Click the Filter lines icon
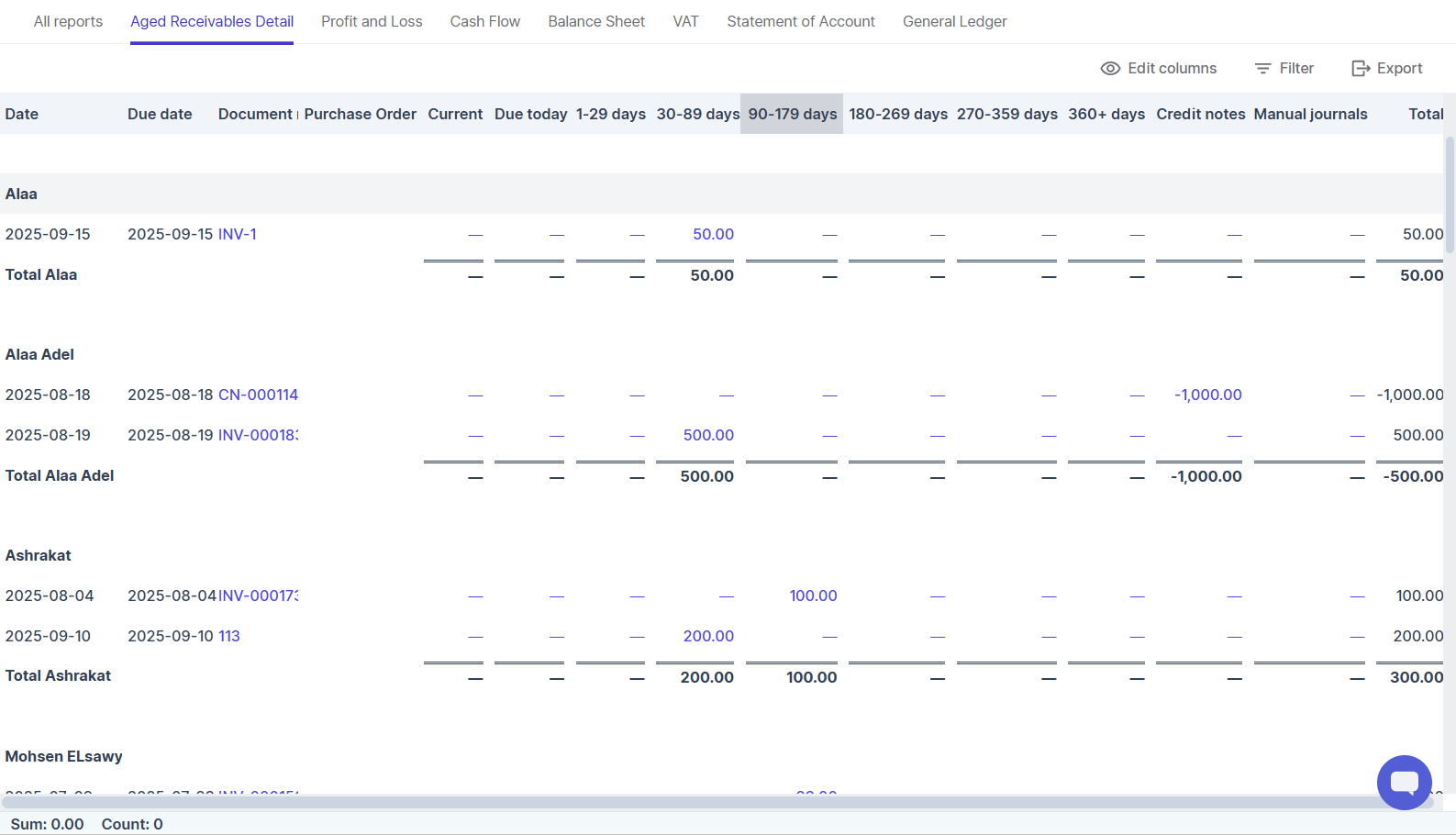Viewport: 1456px width, 835px height. (1262, 69)
